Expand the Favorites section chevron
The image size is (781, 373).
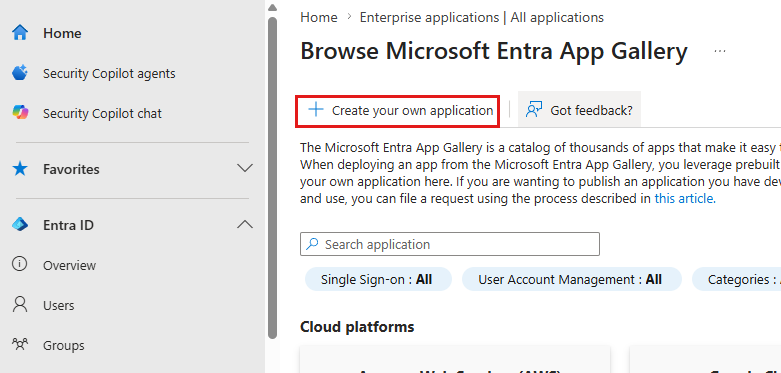(x=245, y=168)
